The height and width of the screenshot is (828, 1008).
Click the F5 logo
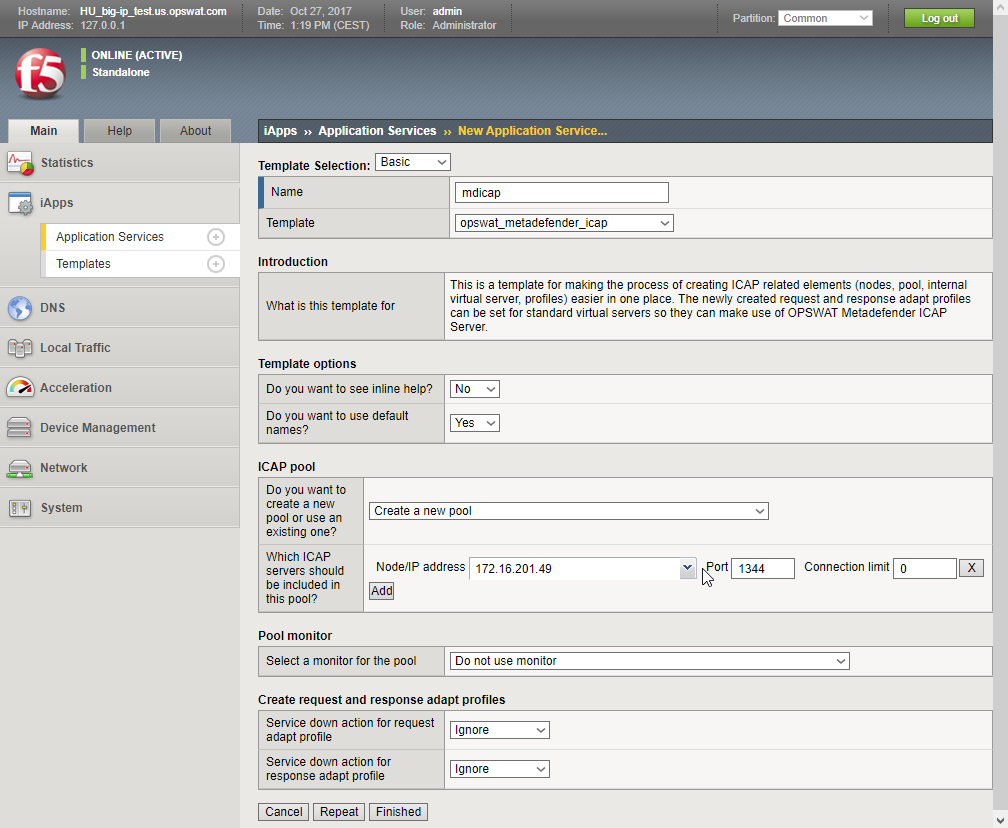pyautogui.click(x=40, y=74)
